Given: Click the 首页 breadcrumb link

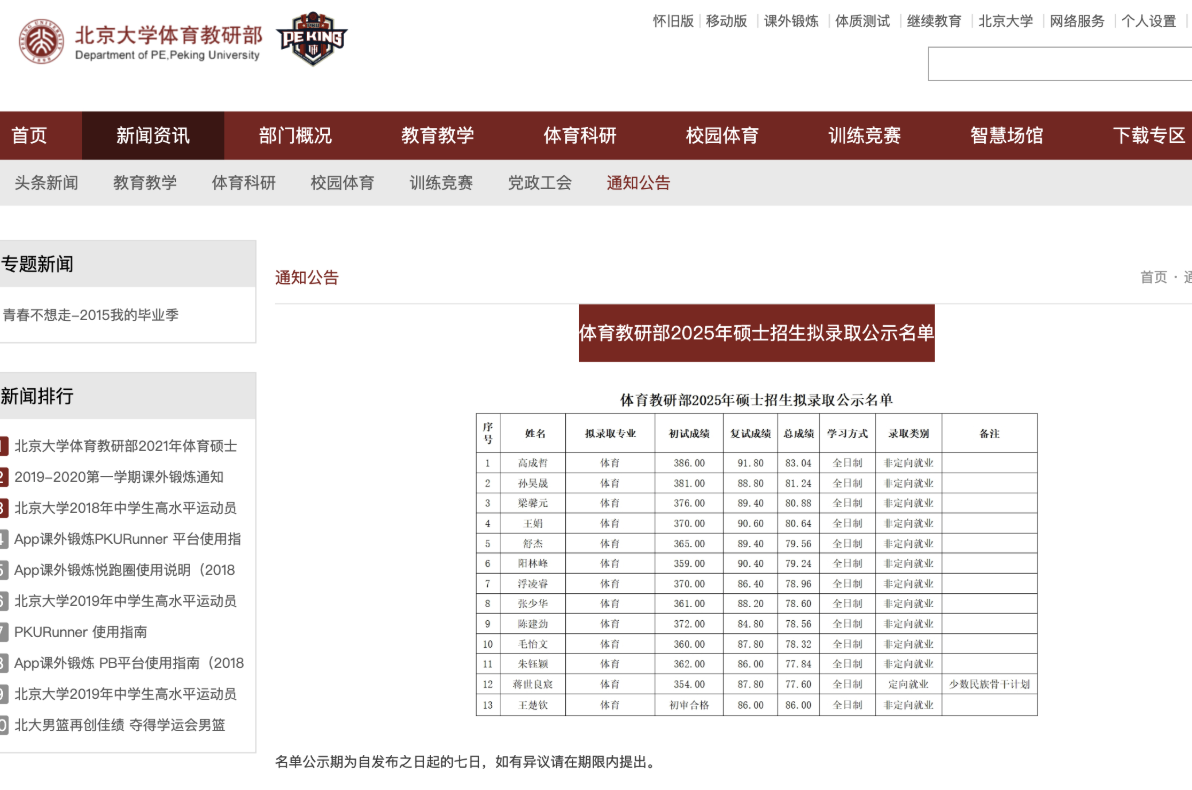Looking at the screenshot, I should pos(1153,277).
